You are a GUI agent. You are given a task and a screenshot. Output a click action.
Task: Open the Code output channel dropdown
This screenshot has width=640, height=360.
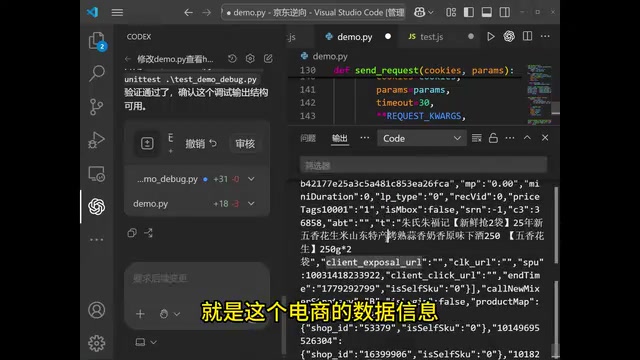[x=421, y=138]
